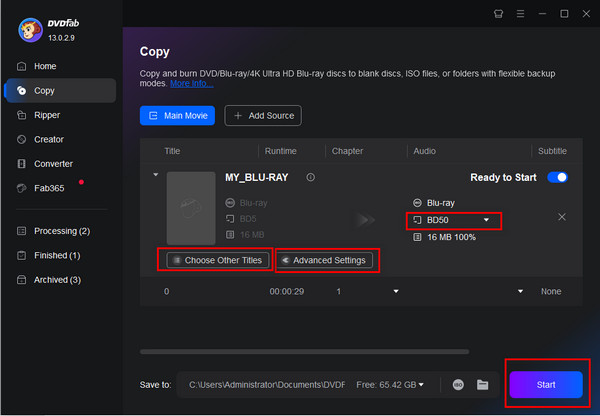
Task: Toggle the Ready to Start switch
Action: (x=557, y=177)
